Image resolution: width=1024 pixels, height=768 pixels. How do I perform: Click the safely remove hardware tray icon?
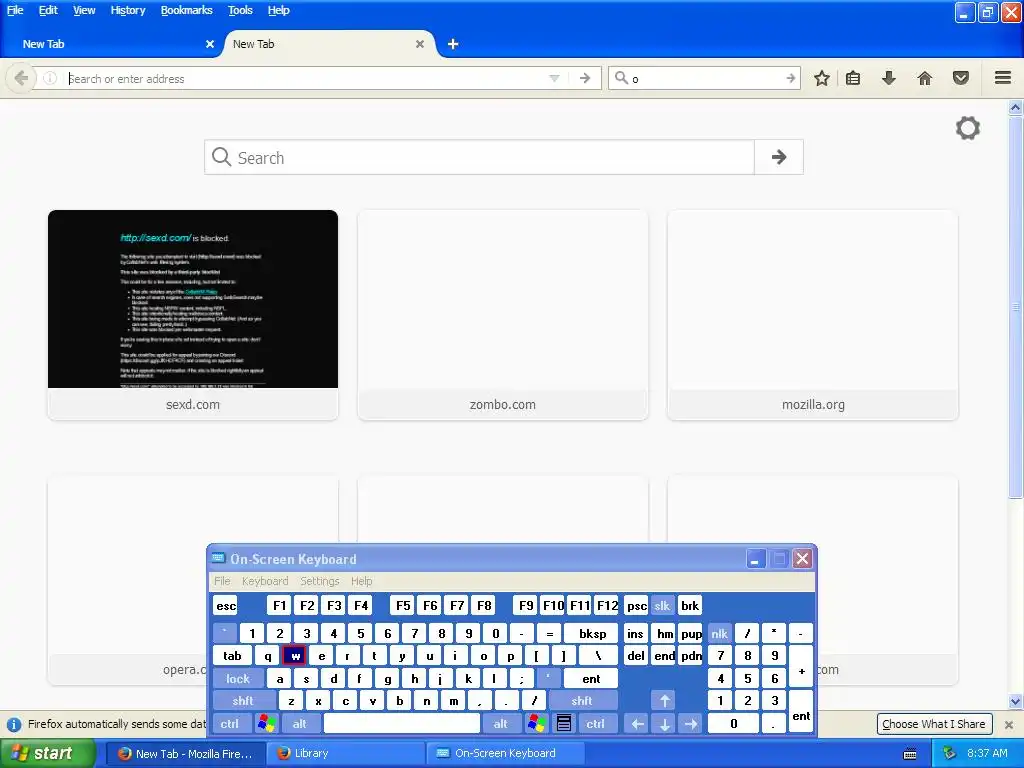point(949,753)
